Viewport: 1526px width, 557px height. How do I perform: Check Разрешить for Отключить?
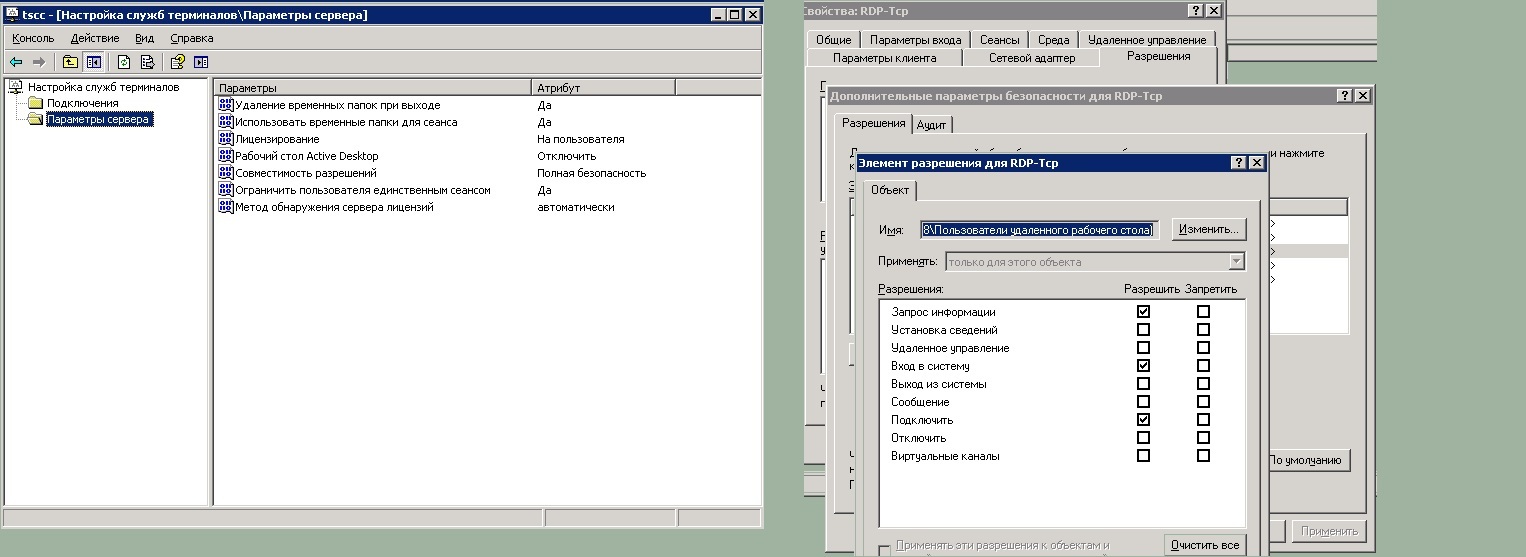[x=1143, y=438]
